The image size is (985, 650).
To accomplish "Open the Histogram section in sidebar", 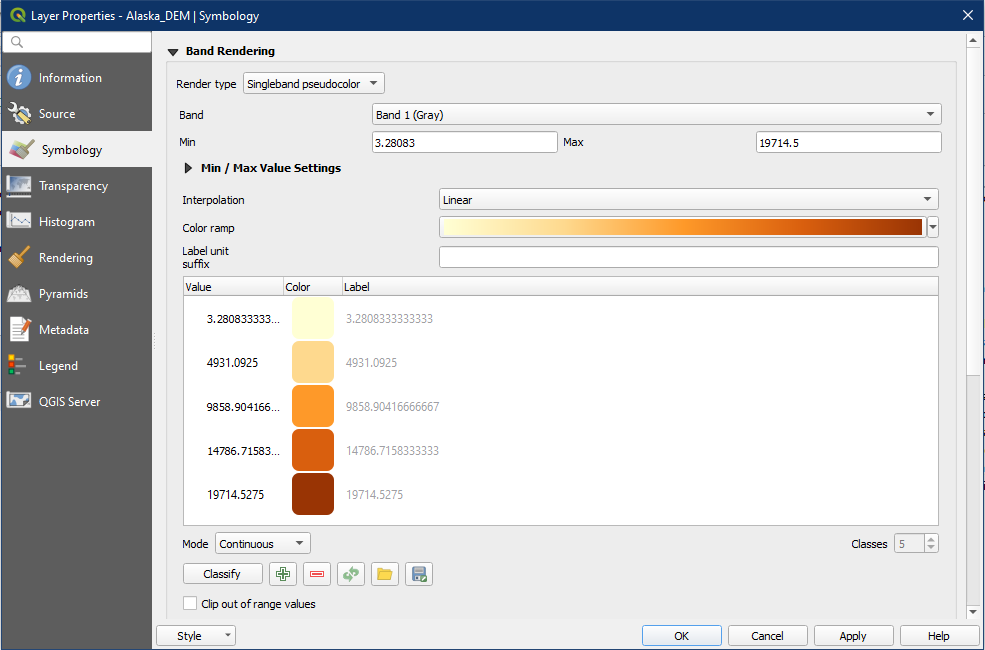I will coord(66,222).
